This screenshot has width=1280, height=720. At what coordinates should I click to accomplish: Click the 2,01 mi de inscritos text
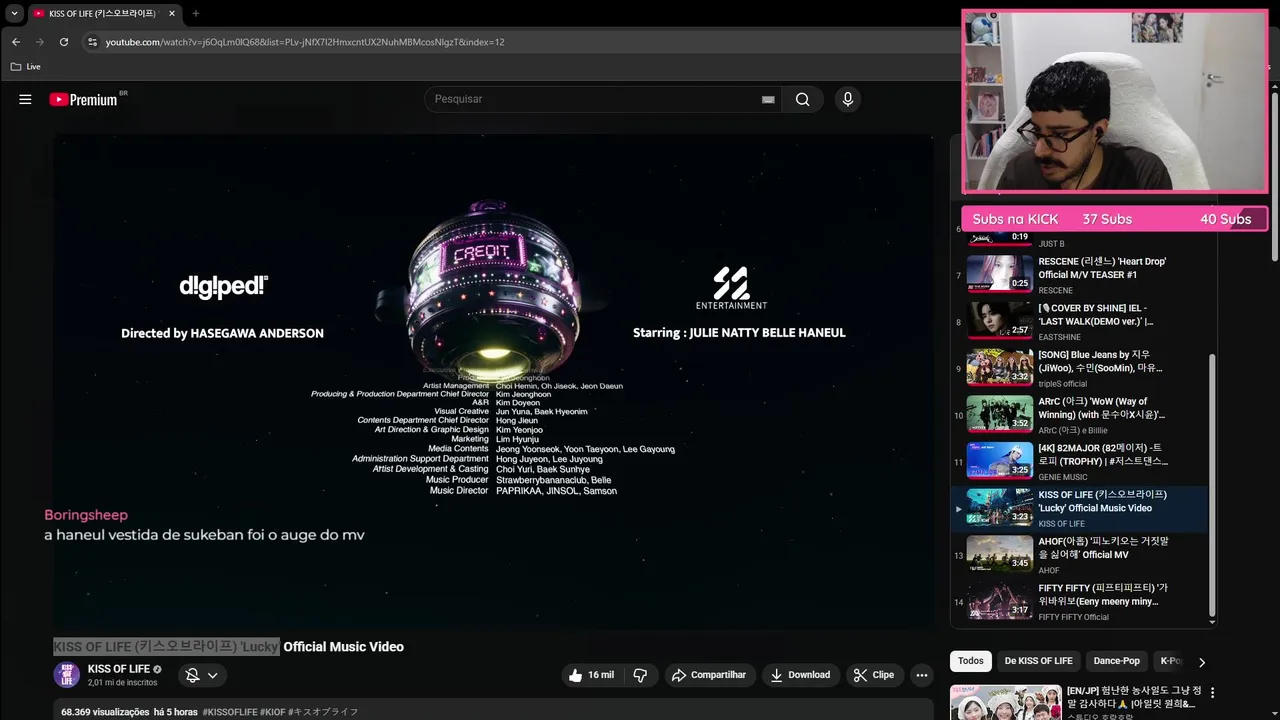pos(122,683)
